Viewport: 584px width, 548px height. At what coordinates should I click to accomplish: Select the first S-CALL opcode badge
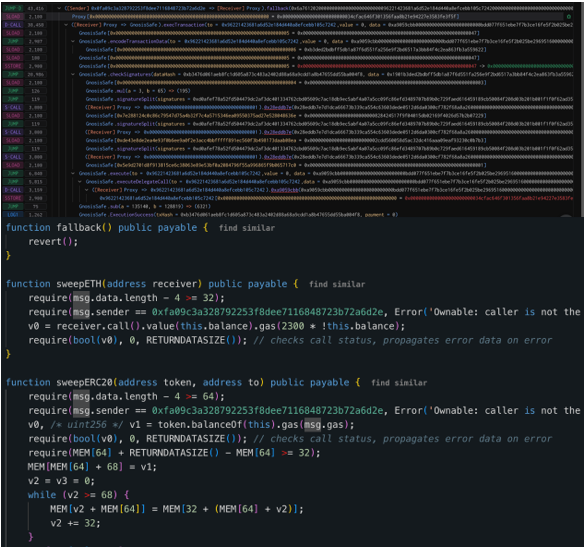click(13, 107)
